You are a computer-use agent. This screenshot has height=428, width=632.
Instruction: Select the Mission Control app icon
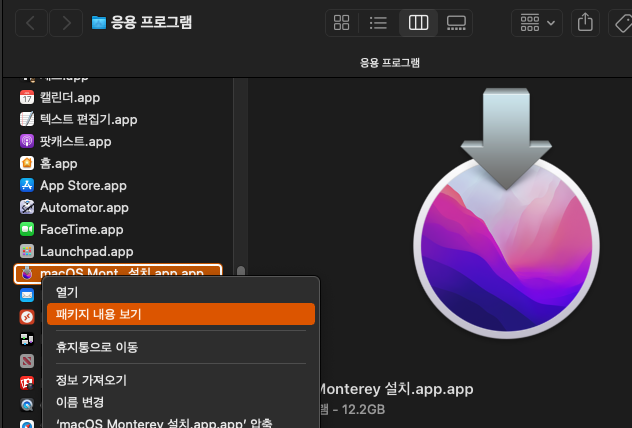(x=27, y=339)
